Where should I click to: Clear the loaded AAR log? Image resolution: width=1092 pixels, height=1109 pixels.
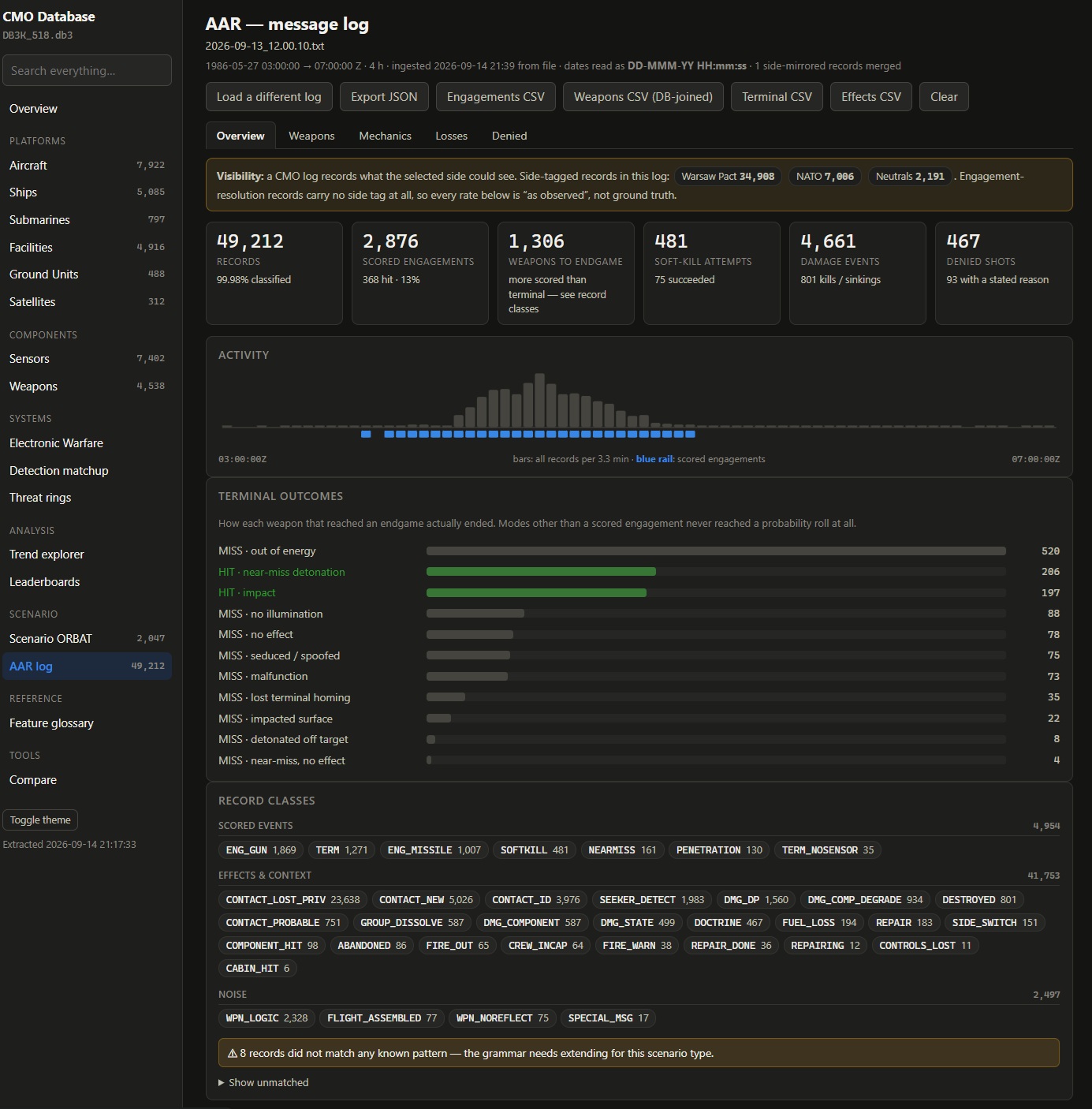click(944, 97)
